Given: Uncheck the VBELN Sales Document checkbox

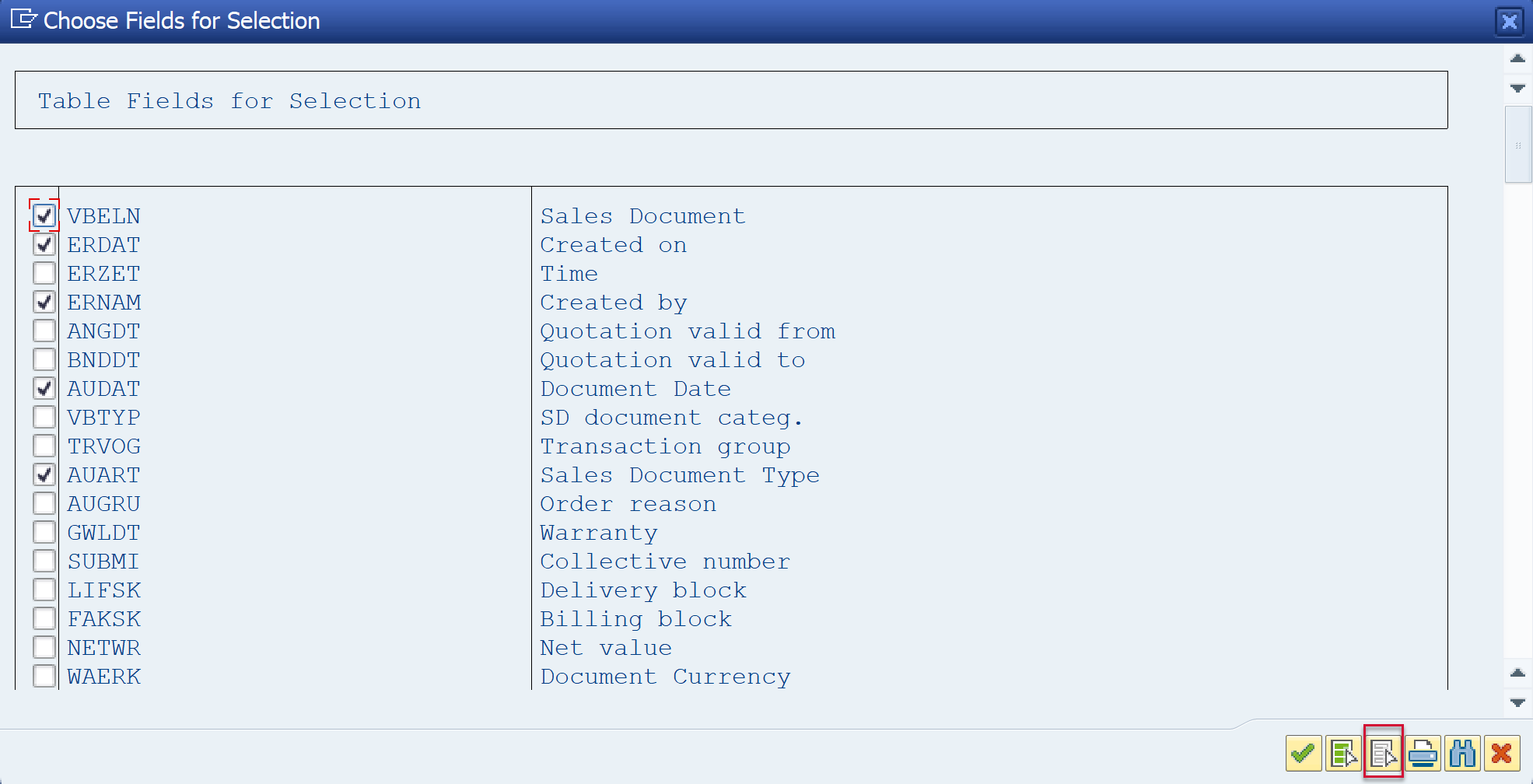Looking at the screenshot, I should click(44, 215).
